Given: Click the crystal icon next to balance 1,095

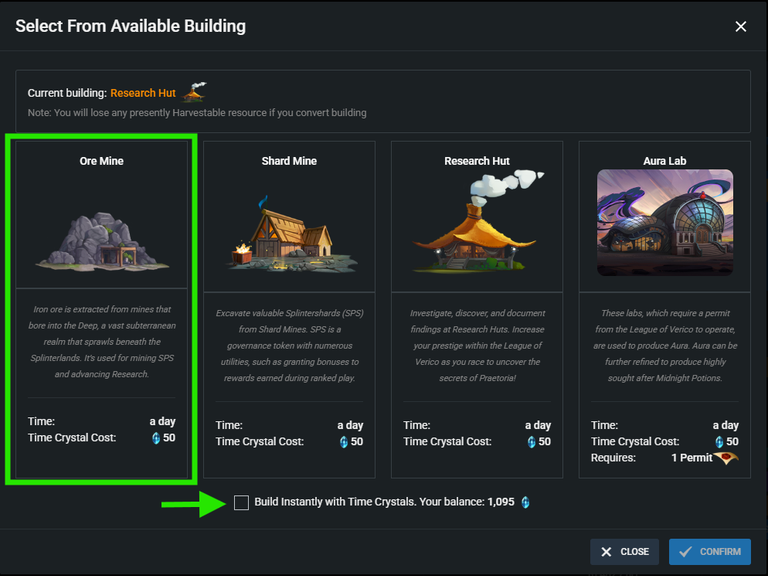Looking at the screenshot, I should click(525, 503).
